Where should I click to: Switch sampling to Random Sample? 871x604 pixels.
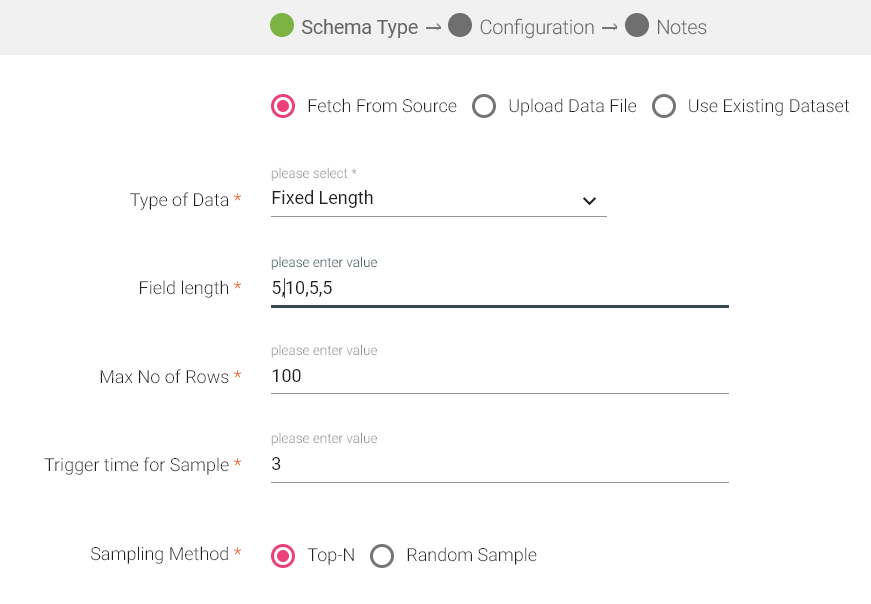tap(382, 556)
